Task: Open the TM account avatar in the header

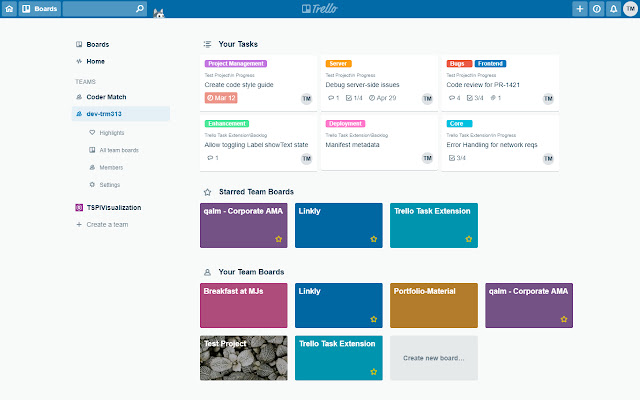Action: (x=630, y=9)
